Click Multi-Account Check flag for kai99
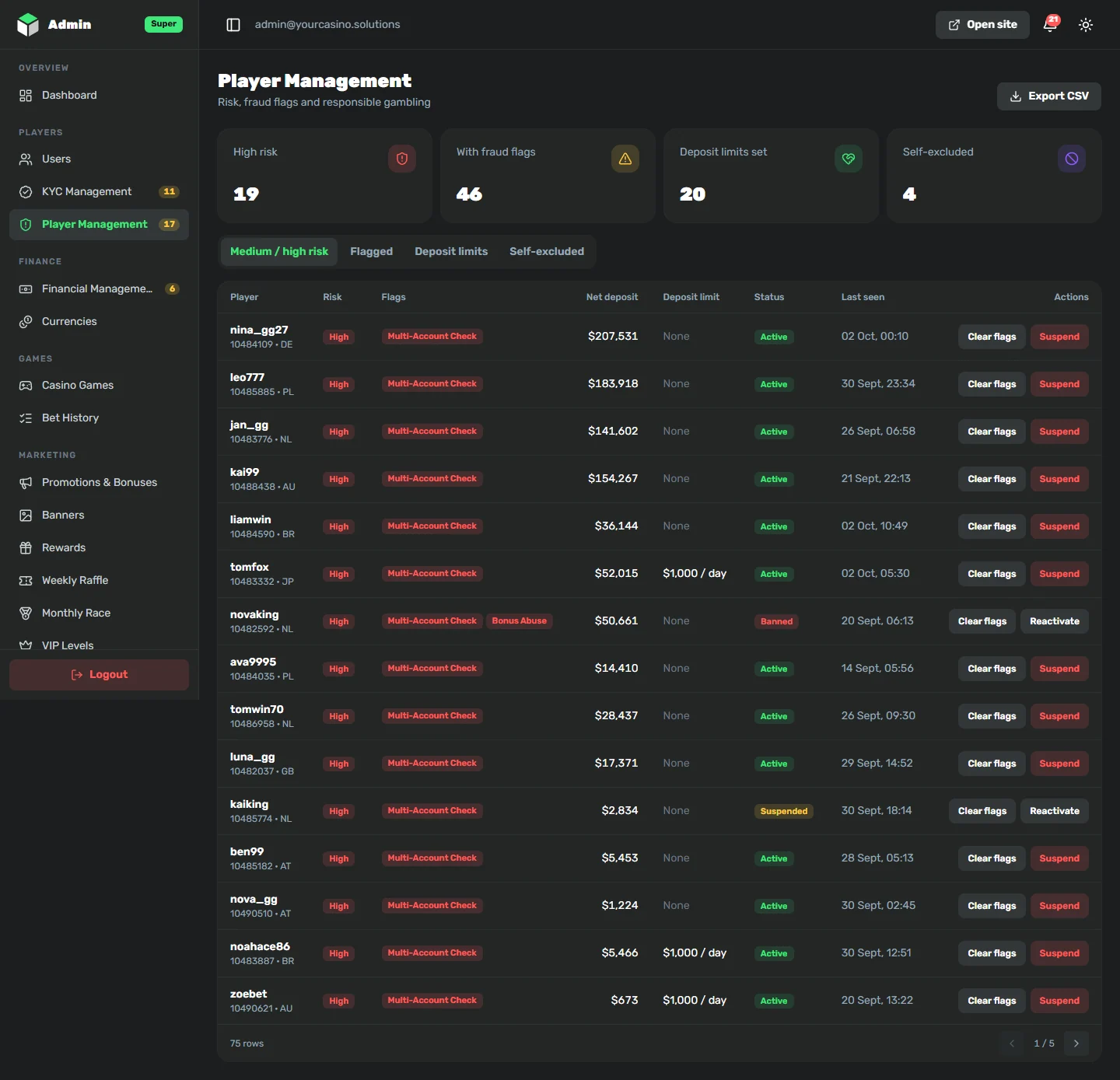This screenshot has width=1120, height=1080. tap(432, 479)
